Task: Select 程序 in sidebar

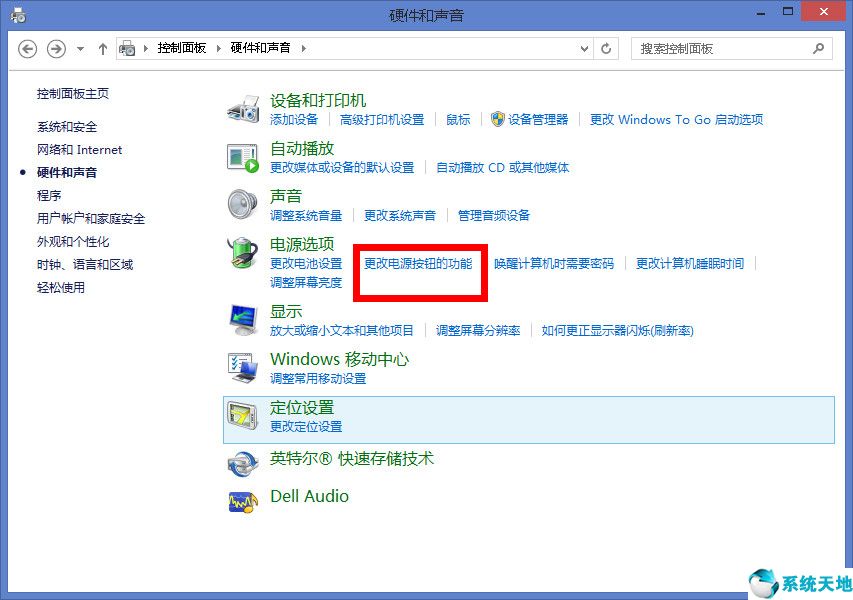Action: coord(49,195)
